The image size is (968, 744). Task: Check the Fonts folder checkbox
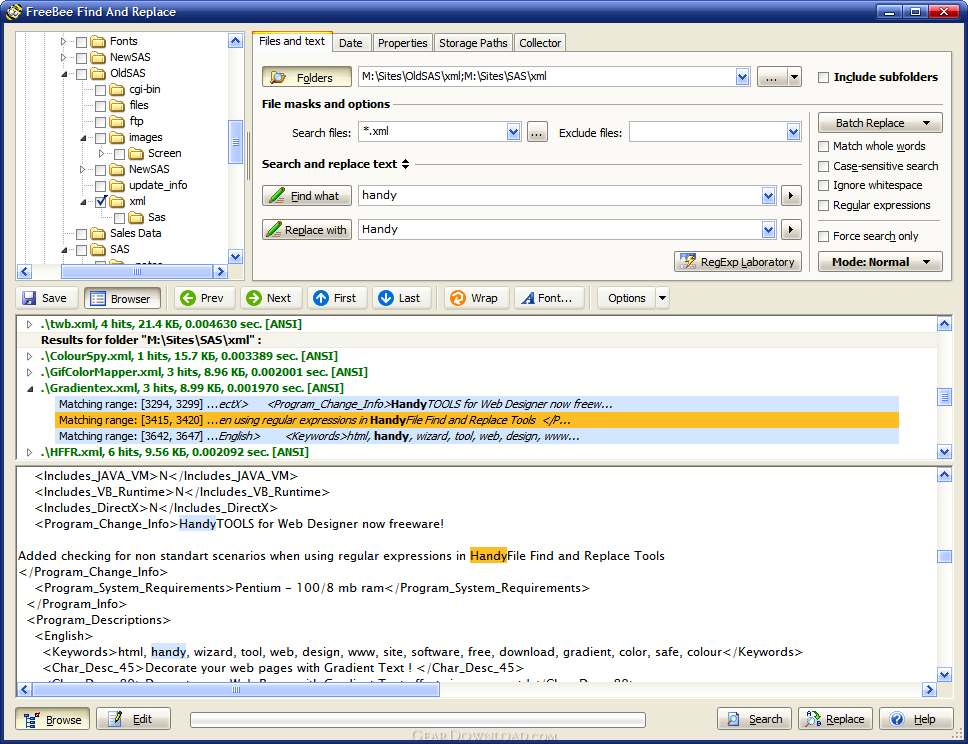(81, 42)
